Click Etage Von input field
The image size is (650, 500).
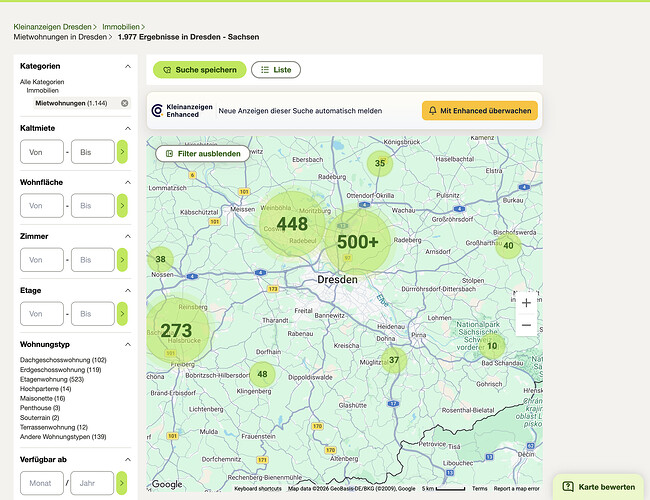coord(42,313)
